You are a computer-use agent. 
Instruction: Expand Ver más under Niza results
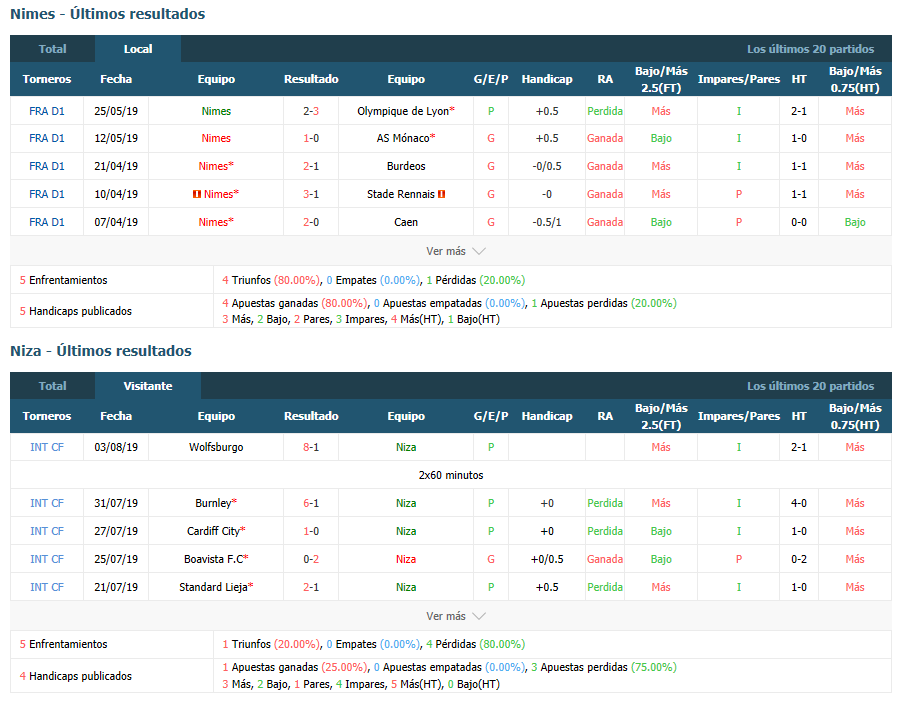[x=456, y=616]
